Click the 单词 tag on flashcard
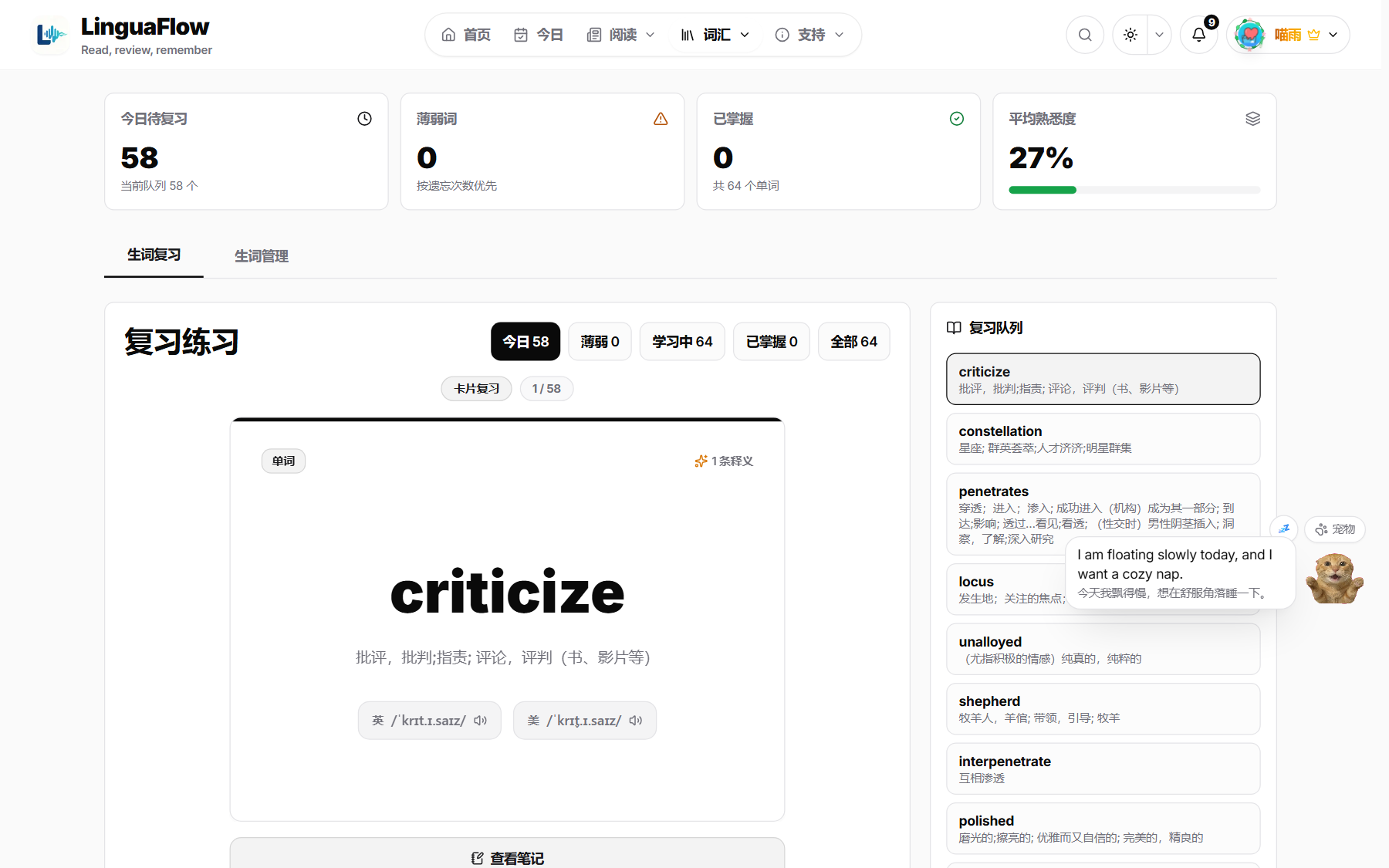 coord(283,461)
